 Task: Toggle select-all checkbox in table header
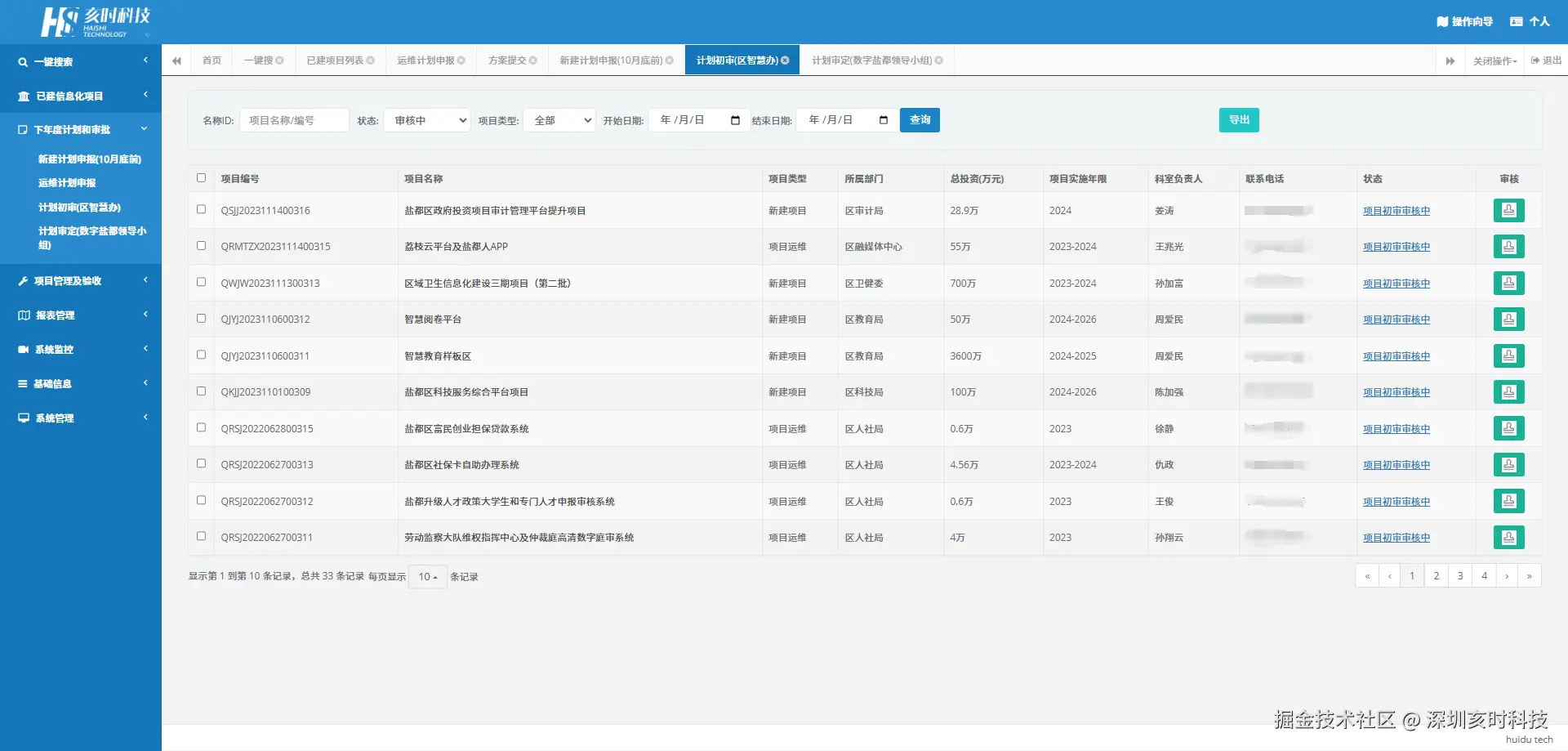[201, 177]
